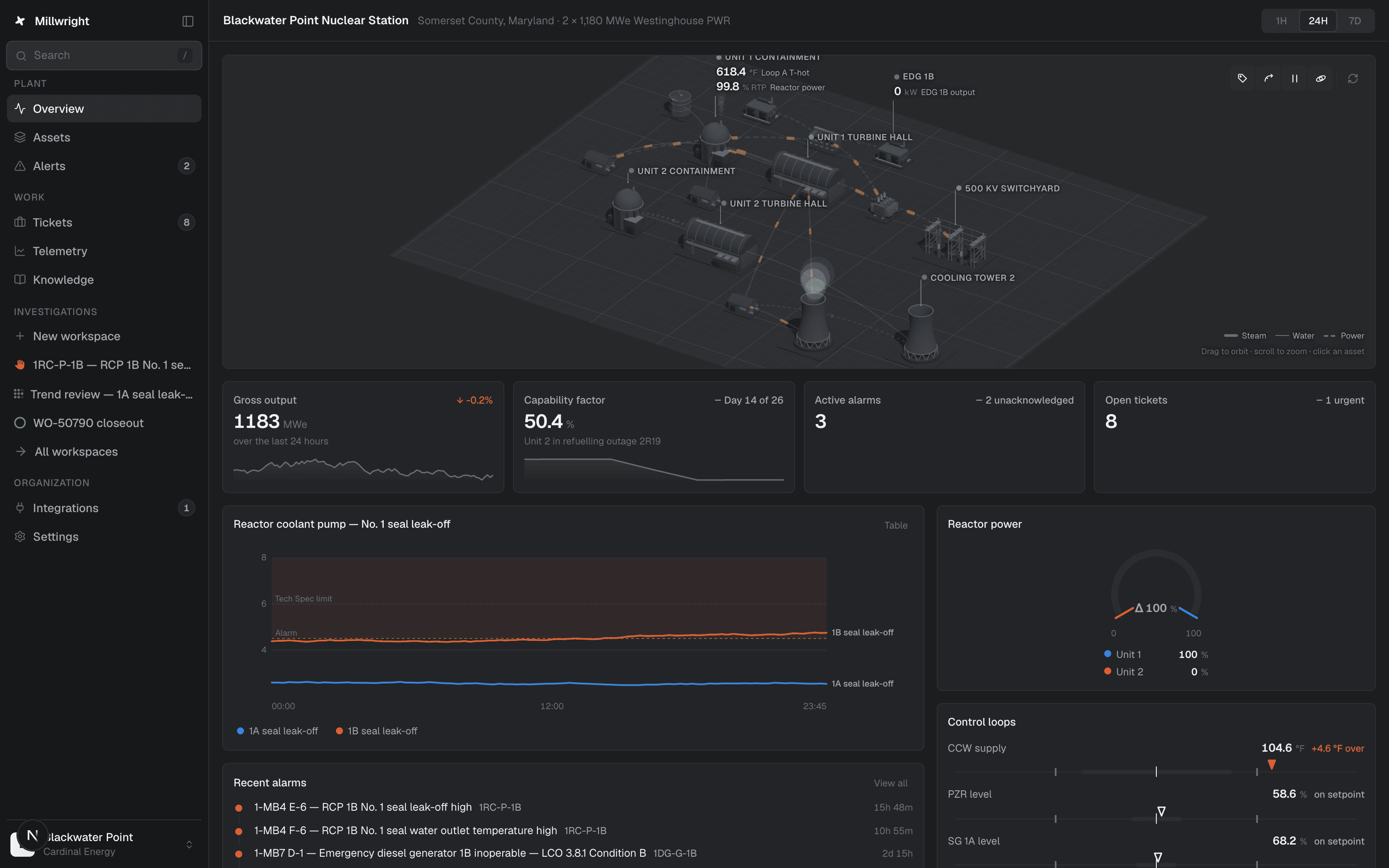Viewport: 1389px width, 868px height.
Task: Open the Integrations page
Action: 104,507
